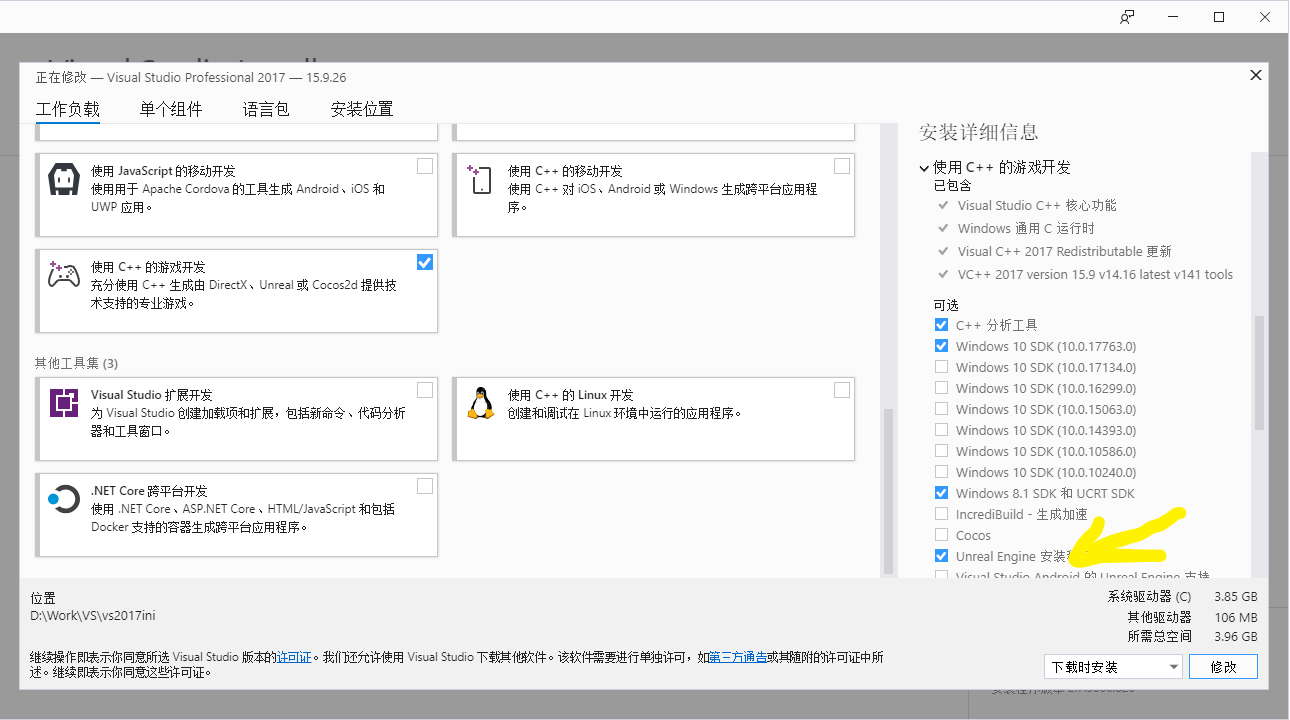Click the 修改 button
Screen dimensions: 1290x720
pyautogui.click(x=1224, y=667)
